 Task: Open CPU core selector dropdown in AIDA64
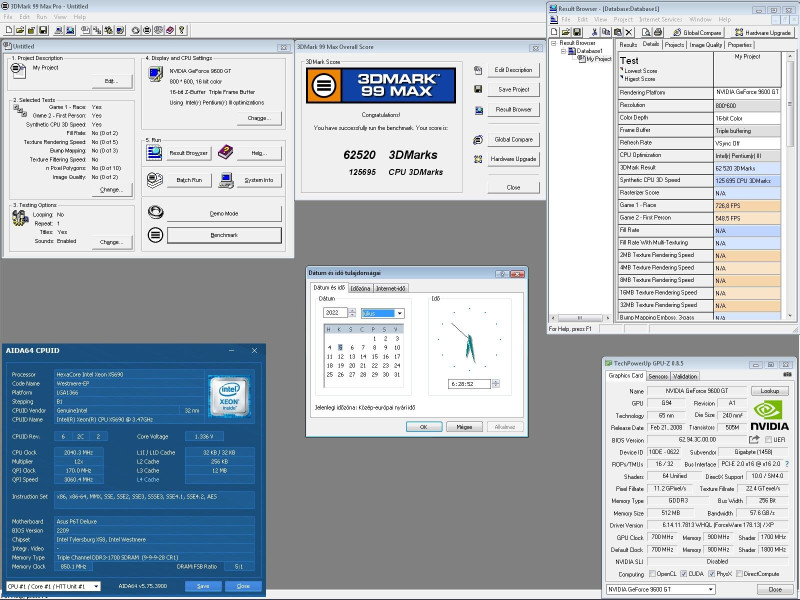click(x=96, y=586)
